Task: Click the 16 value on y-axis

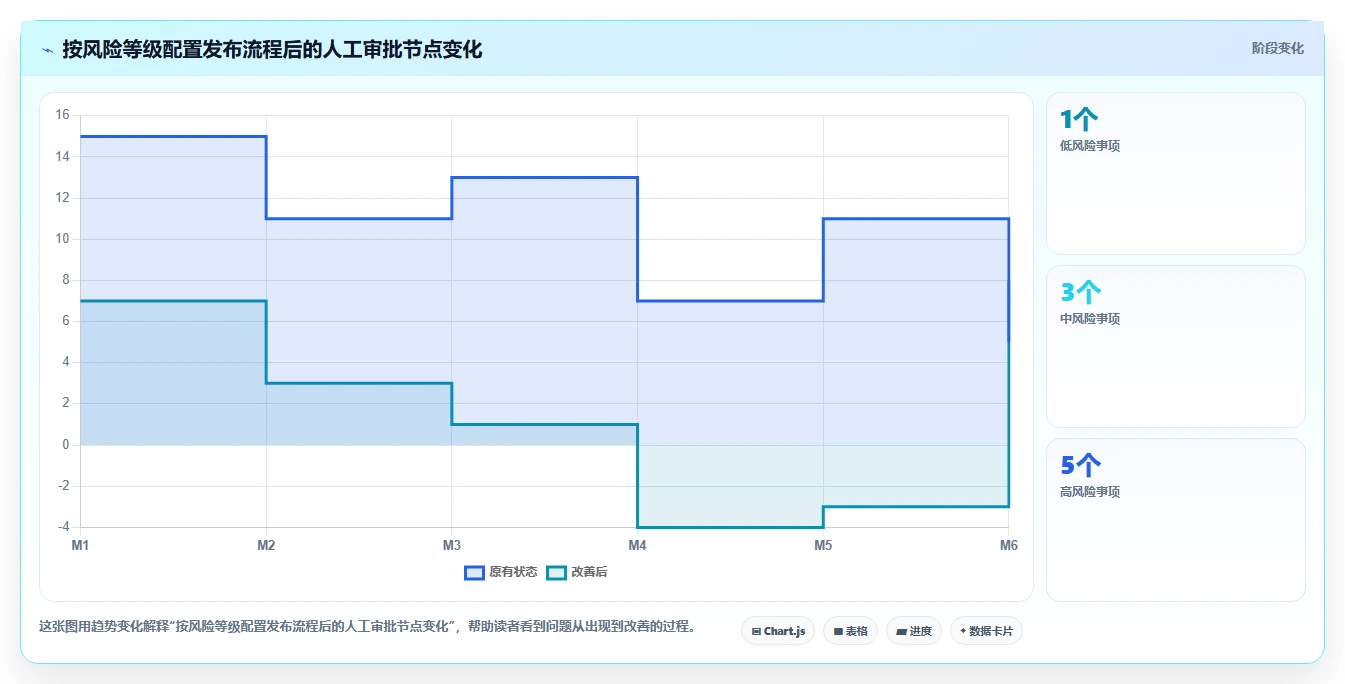Action: (x=62, y=115)
